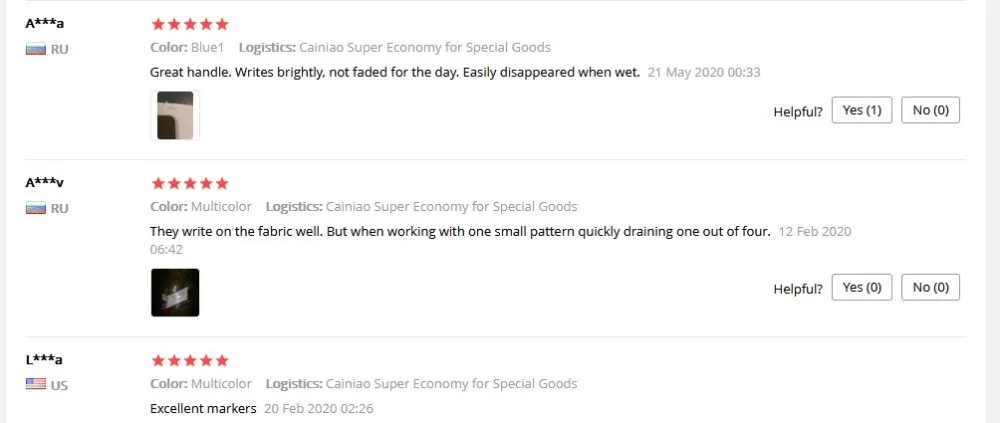Open A***v's dark review photo thumbnail
The width and height of the screenshot is (1000, 423).
tap(175, 292)
